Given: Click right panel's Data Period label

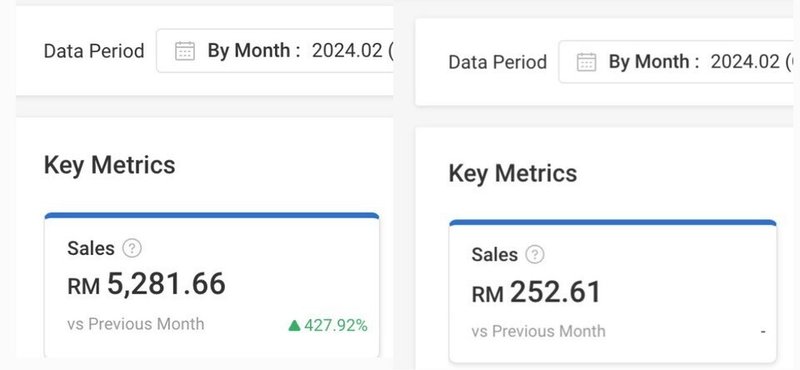Looking at the screenshot, I should (x=497, y=62).
